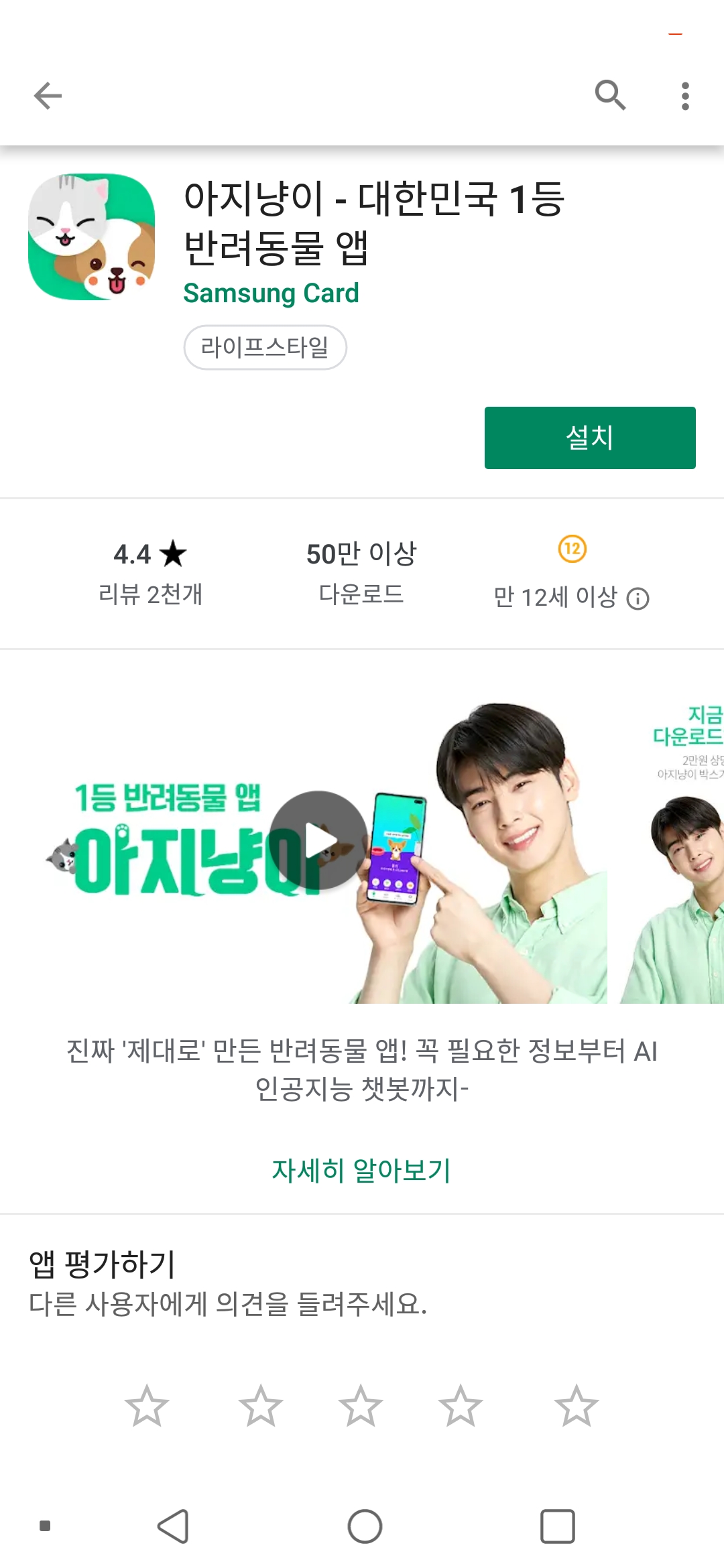Rate the app two stars
Image resolution: width=724 pixels, height=1568 pixels.
260,1405
